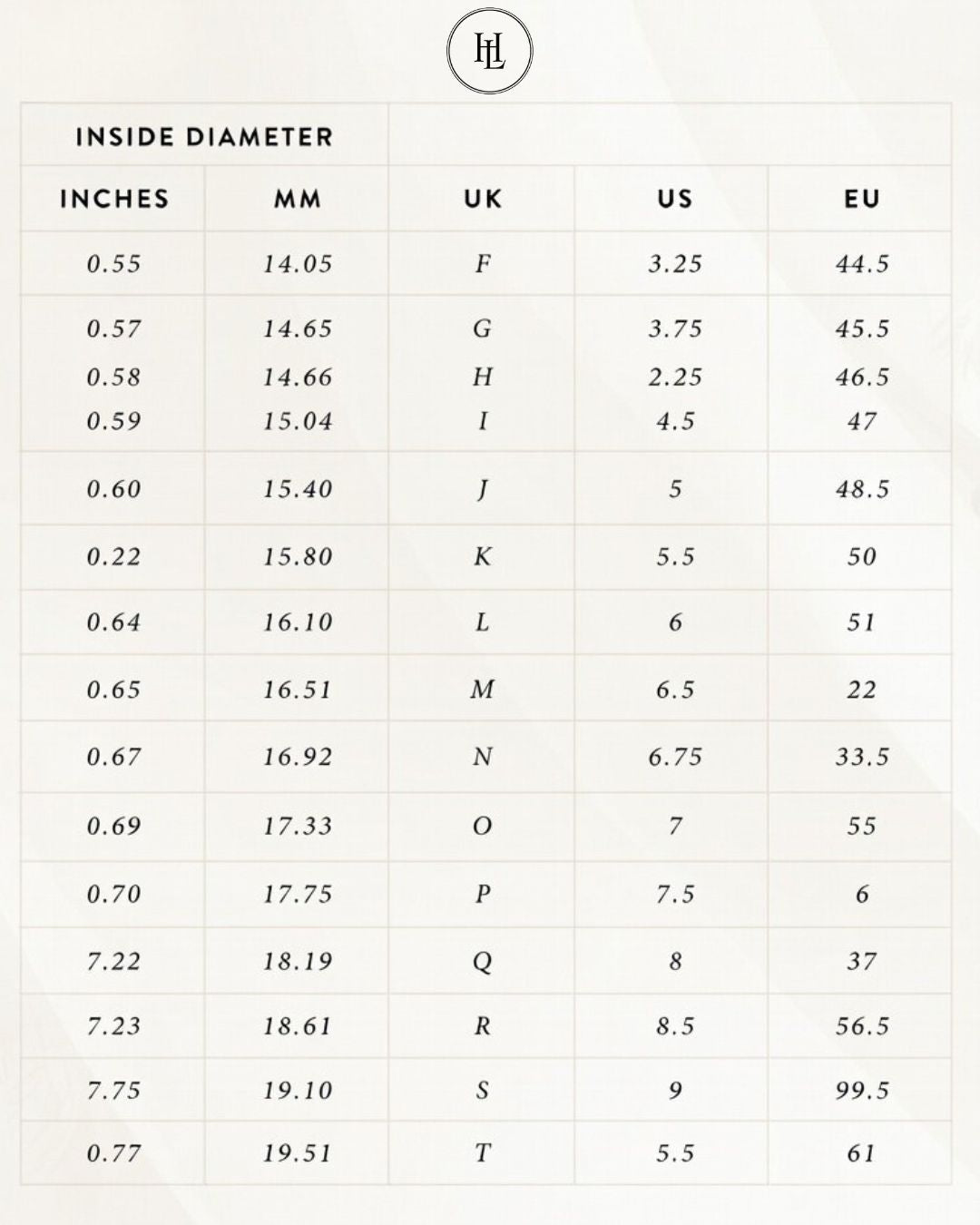Select the EU column header
980x1225 pixels.
point(861,199)
